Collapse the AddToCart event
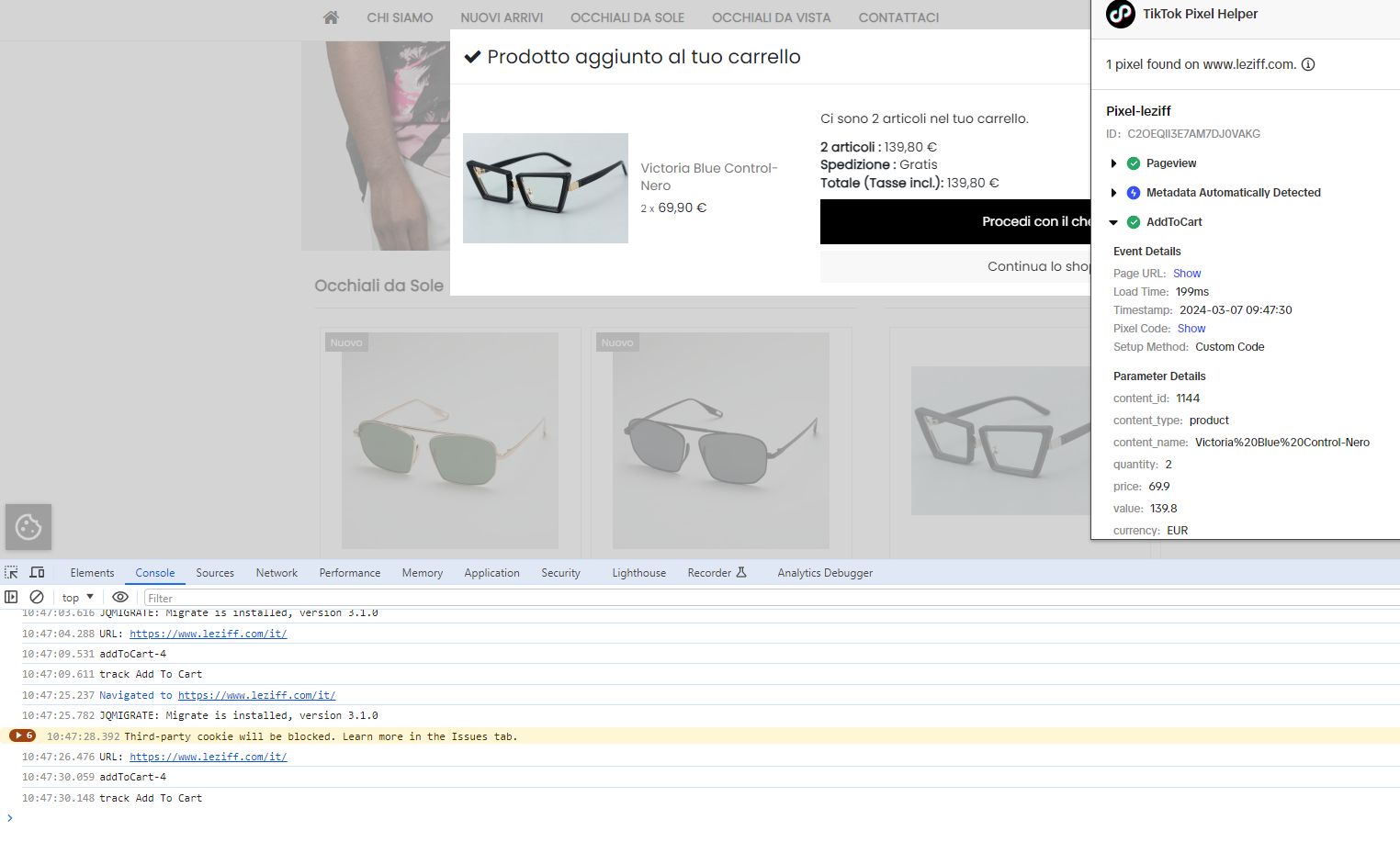 tap(1113, 222)
